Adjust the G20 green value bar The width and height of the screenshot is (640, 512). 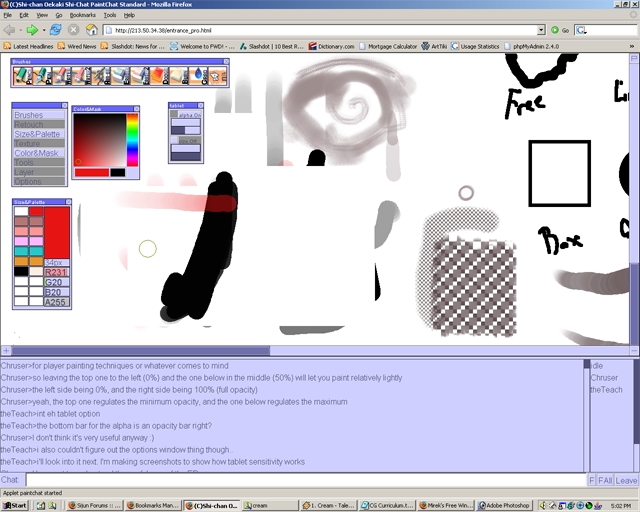tap(57, 282)
